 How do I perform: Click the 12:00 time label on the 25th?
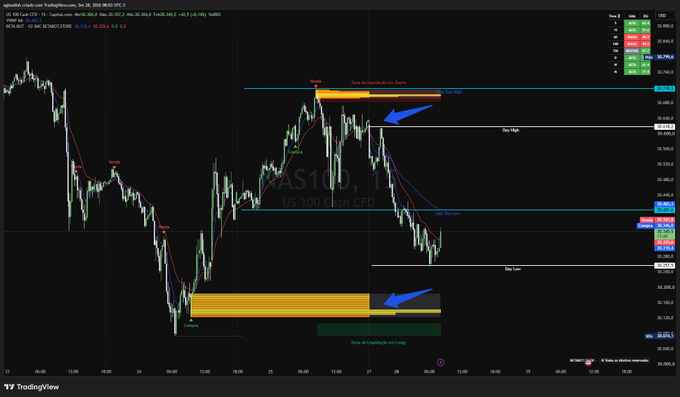click(x=336, y=372)
